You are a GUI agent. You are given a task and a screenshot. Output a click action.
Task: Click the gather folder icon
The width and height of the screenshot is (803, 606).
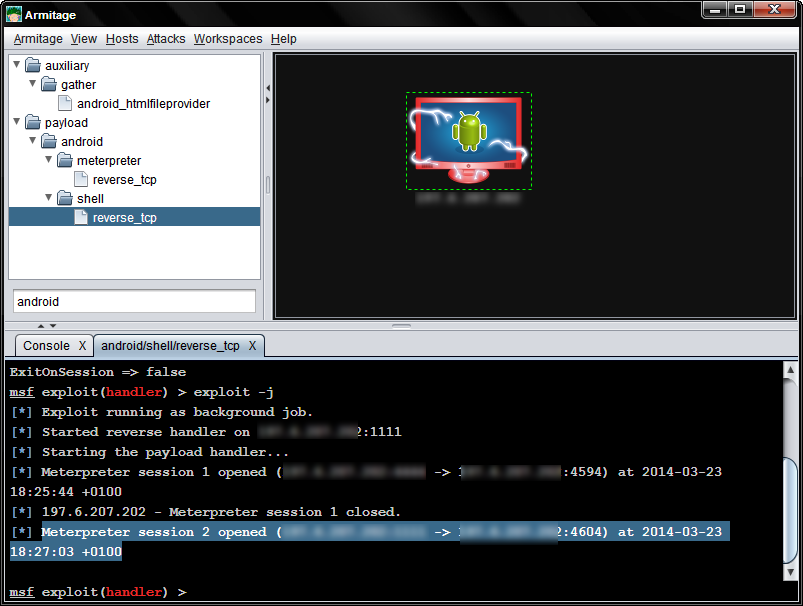(x=49, y=84)
